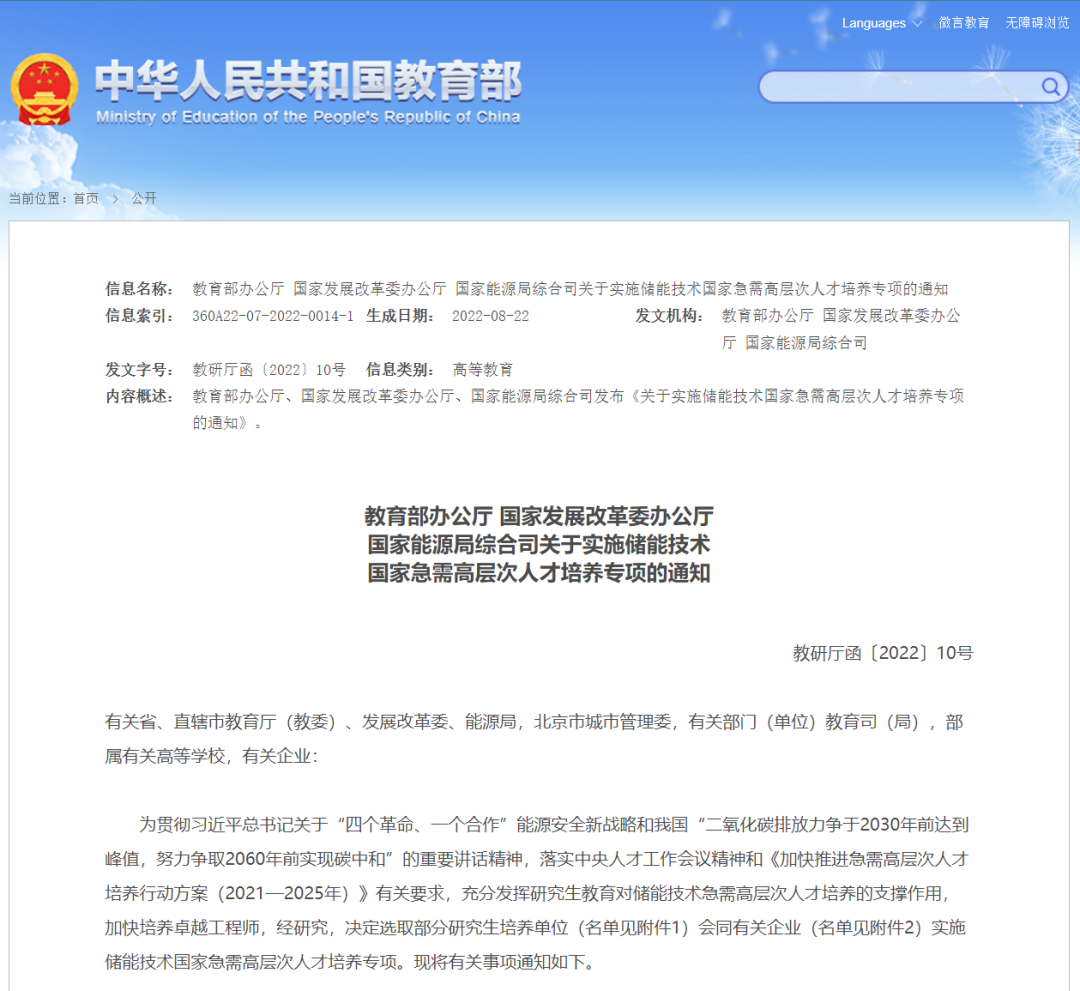Click the national emblem logo
The width and height of the screenshot is (1080, 991).
[44, 90]
